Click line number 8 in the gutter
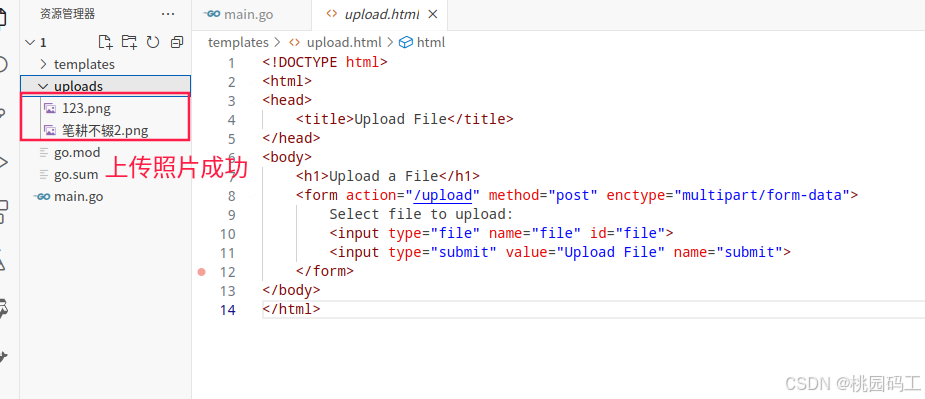 [x=231, y=195]
